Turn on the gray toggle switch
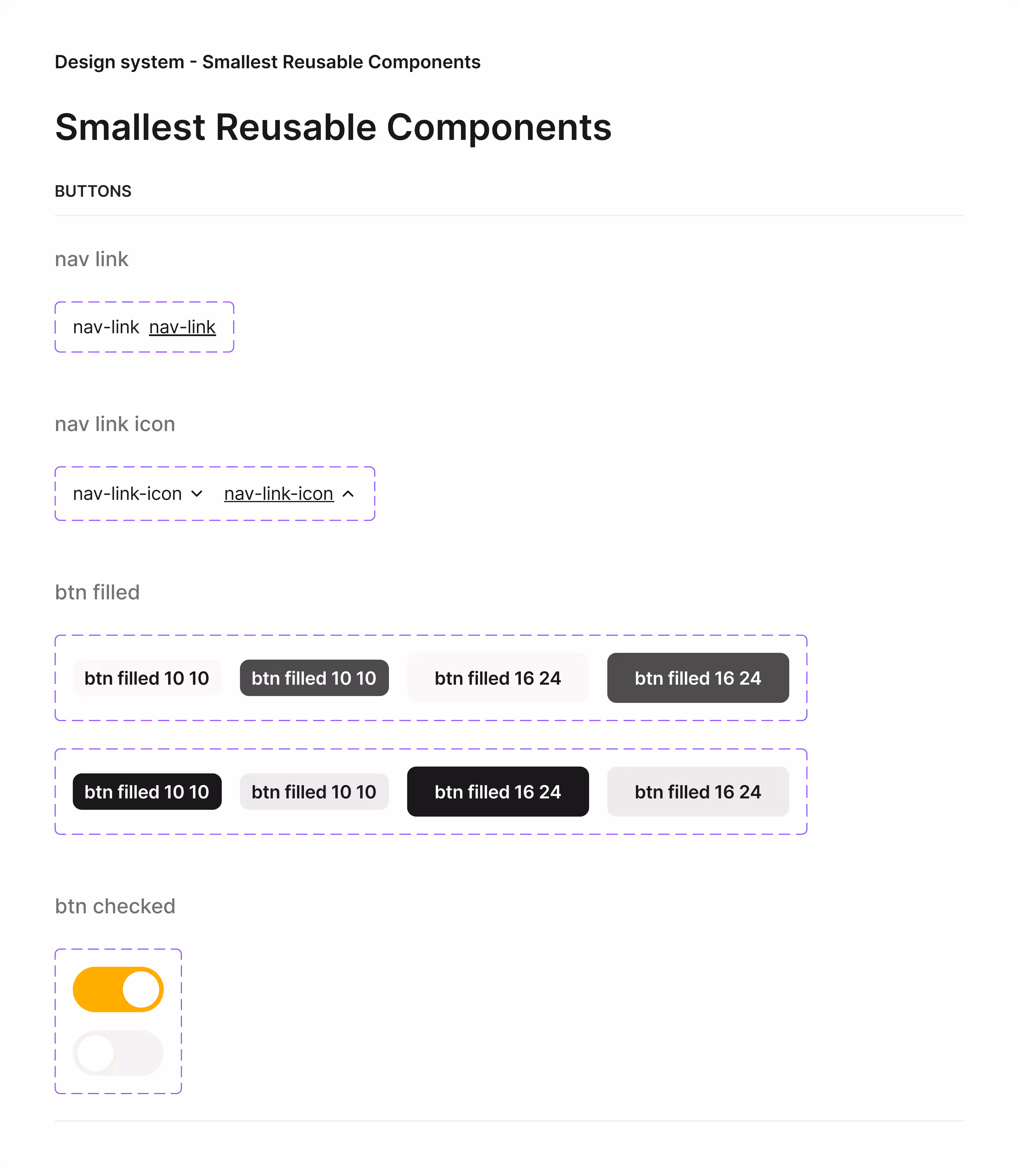This screenshot has width=1019, height=1176. tap(118, 1053)
